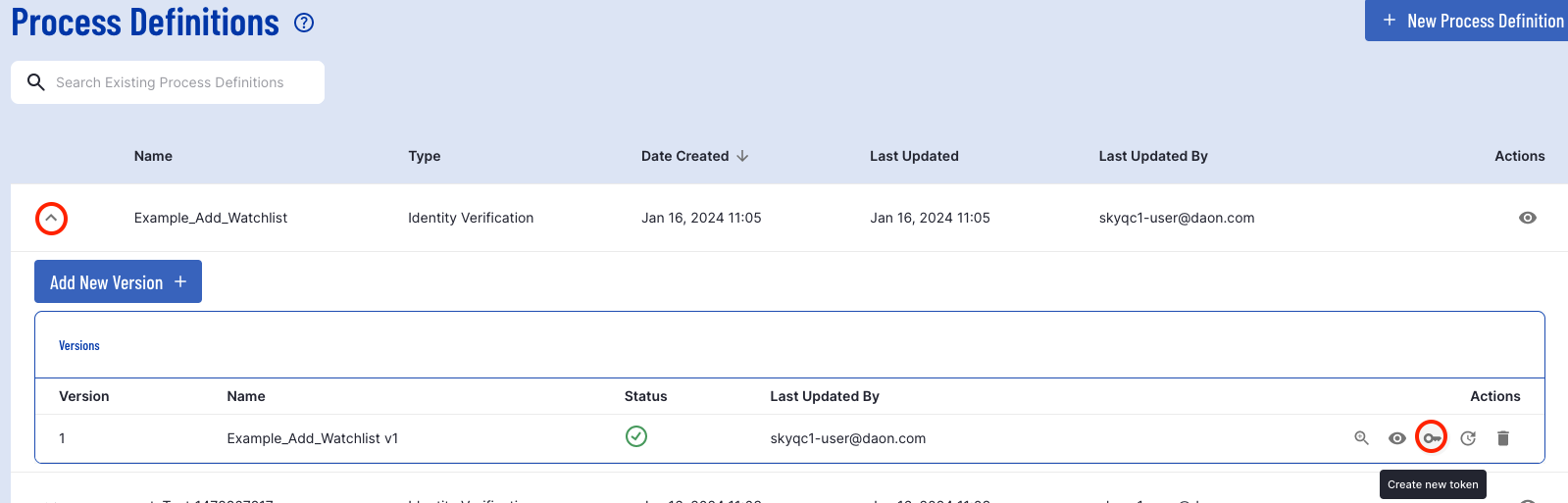Click the Last Updated column header
This screenshot has width=1568, height=503.
[x=914, y=156]
